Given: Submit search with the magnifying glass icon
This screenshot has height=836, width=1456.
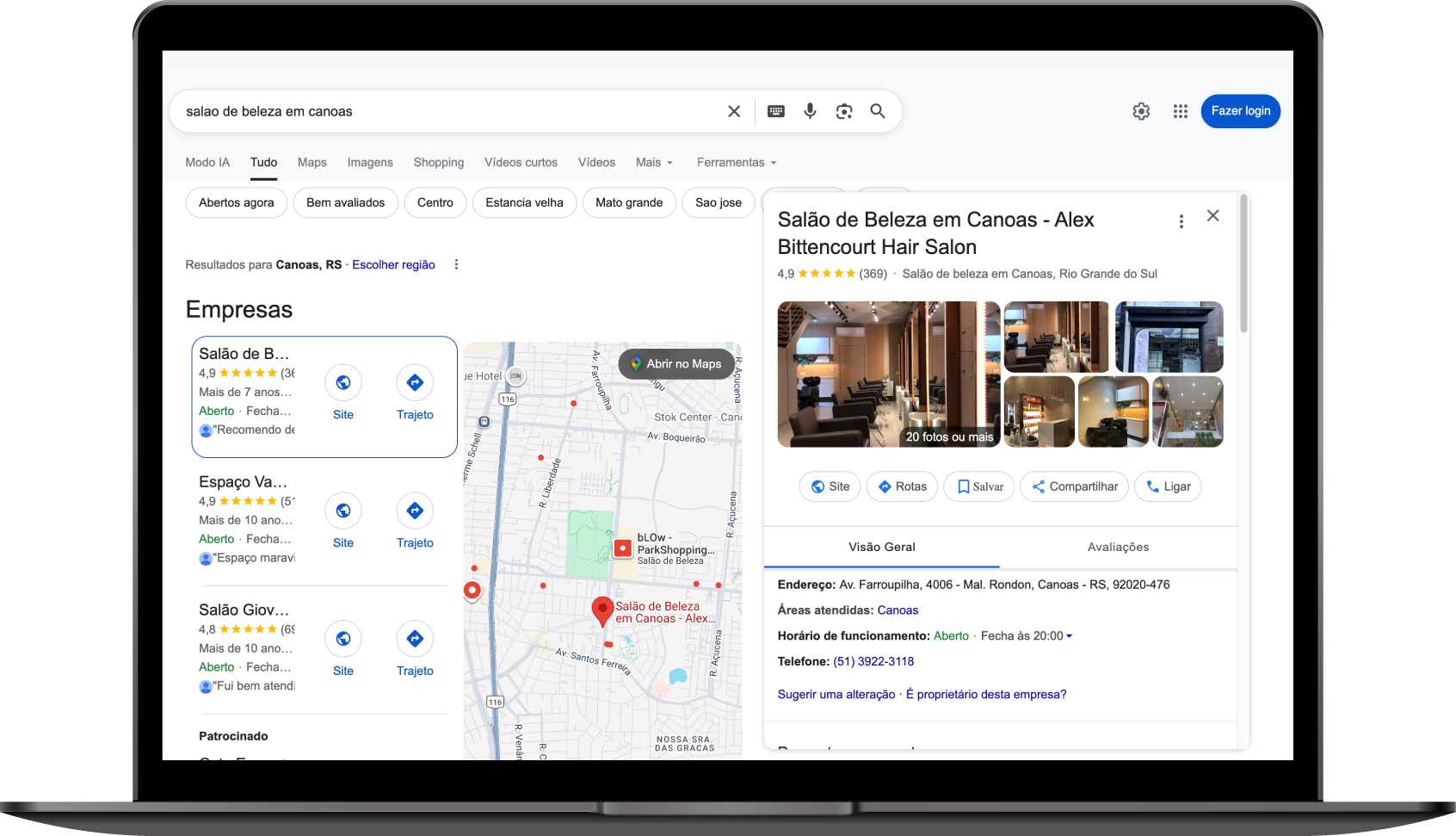Looking at the screenshot, I should [x=878, y=111].
